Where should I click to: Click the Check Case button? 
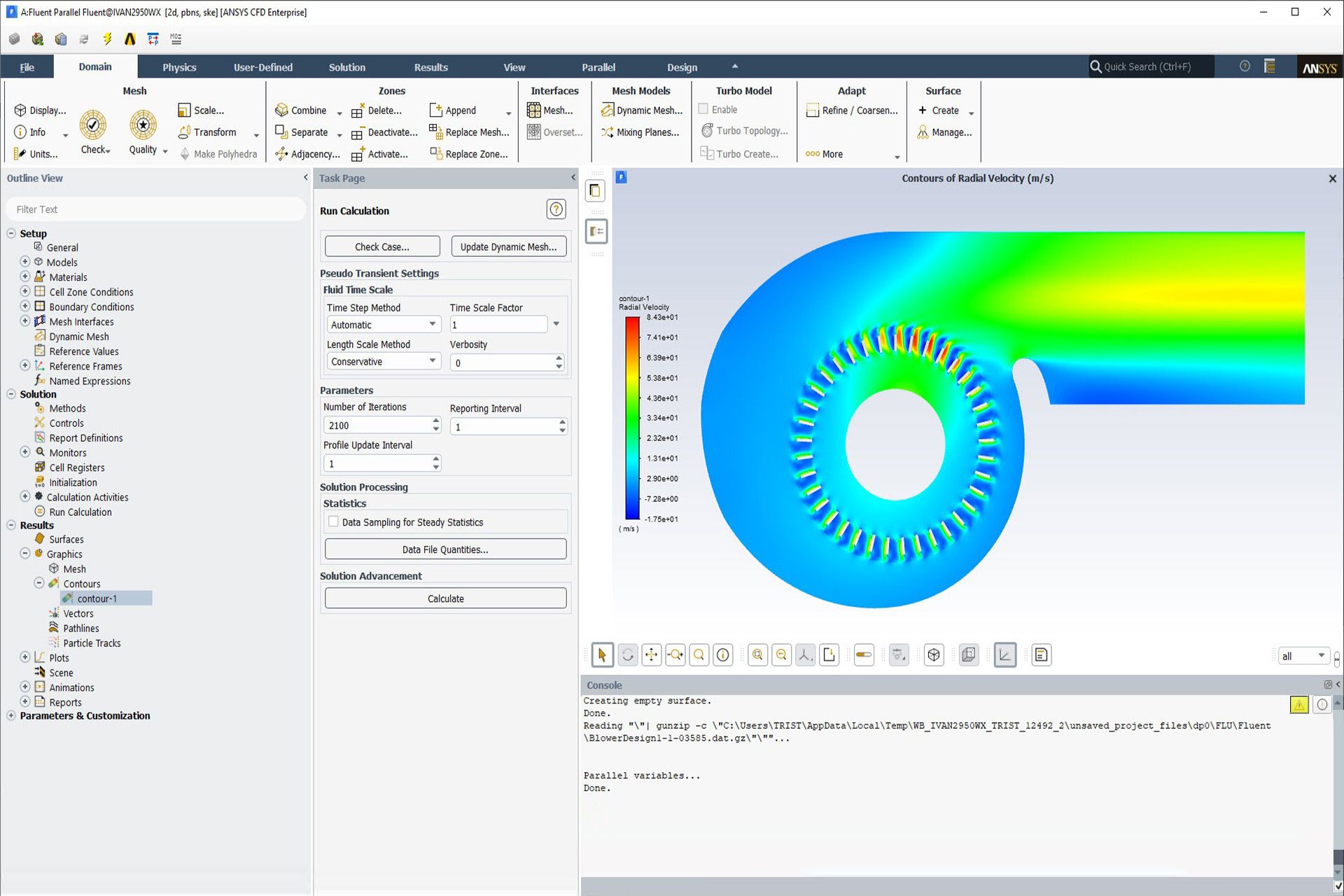382,246
